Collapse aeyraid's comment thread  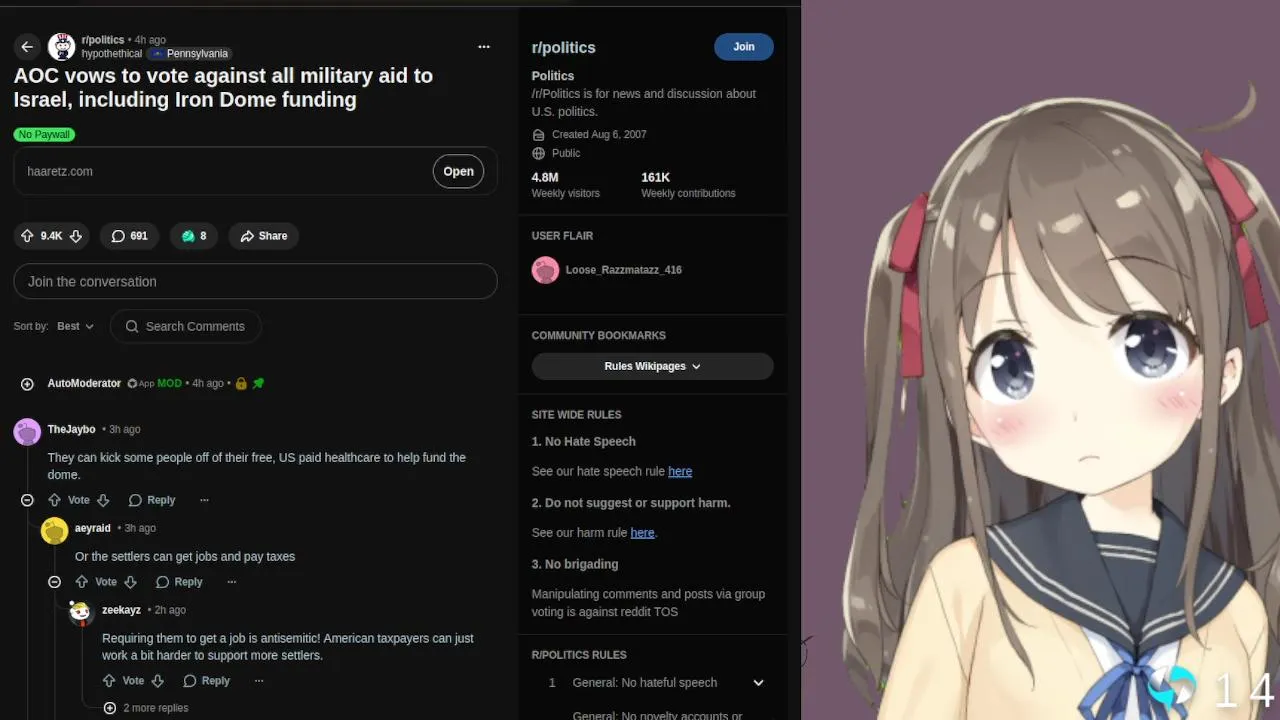(x=54, y=582)
